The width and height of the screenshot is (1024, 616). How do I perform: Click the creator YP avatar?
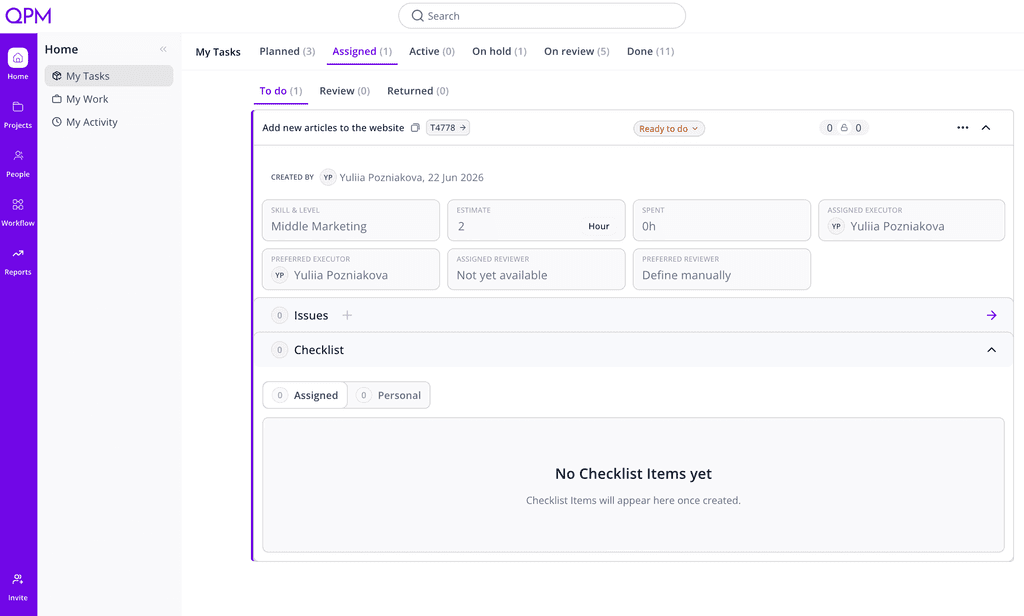click(328, 177)
